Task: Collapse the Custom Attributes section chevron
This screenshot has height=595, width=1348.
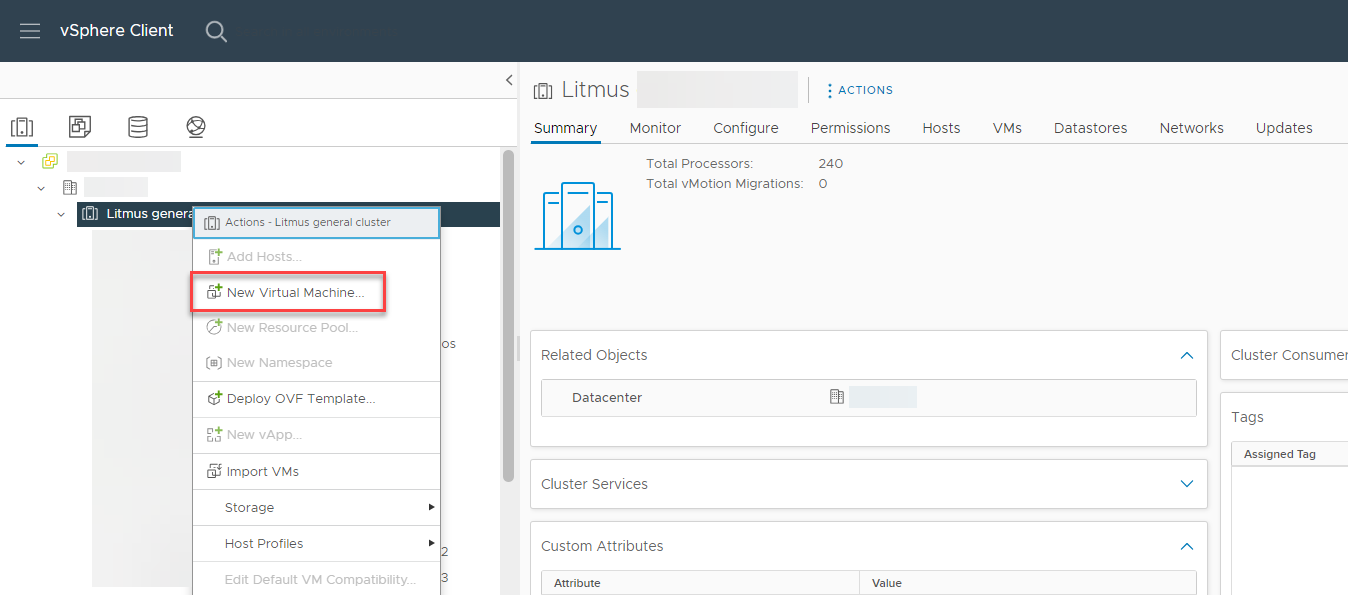Action: (x=1186, y=546)
